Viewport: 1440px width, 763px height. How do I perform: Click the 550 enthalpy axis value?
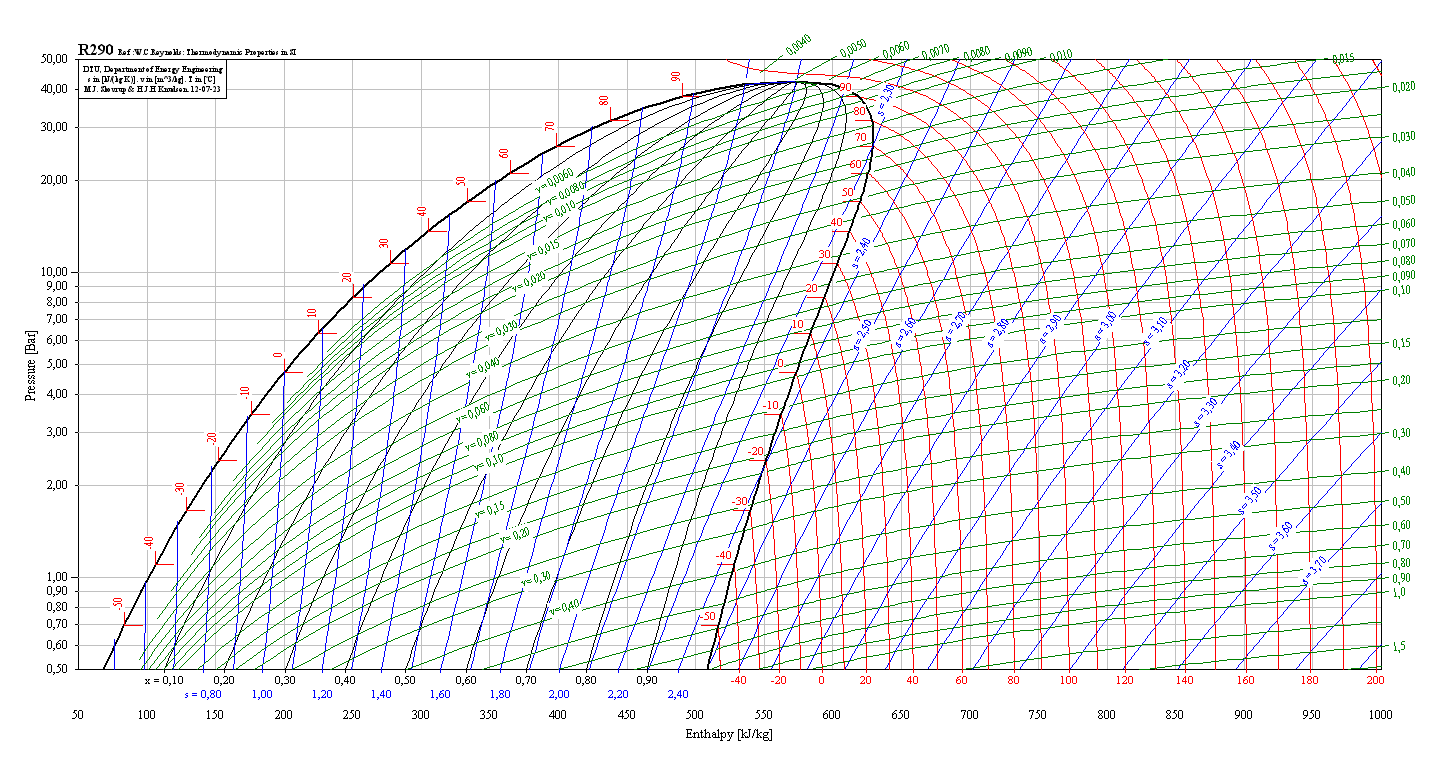[763, 715]
